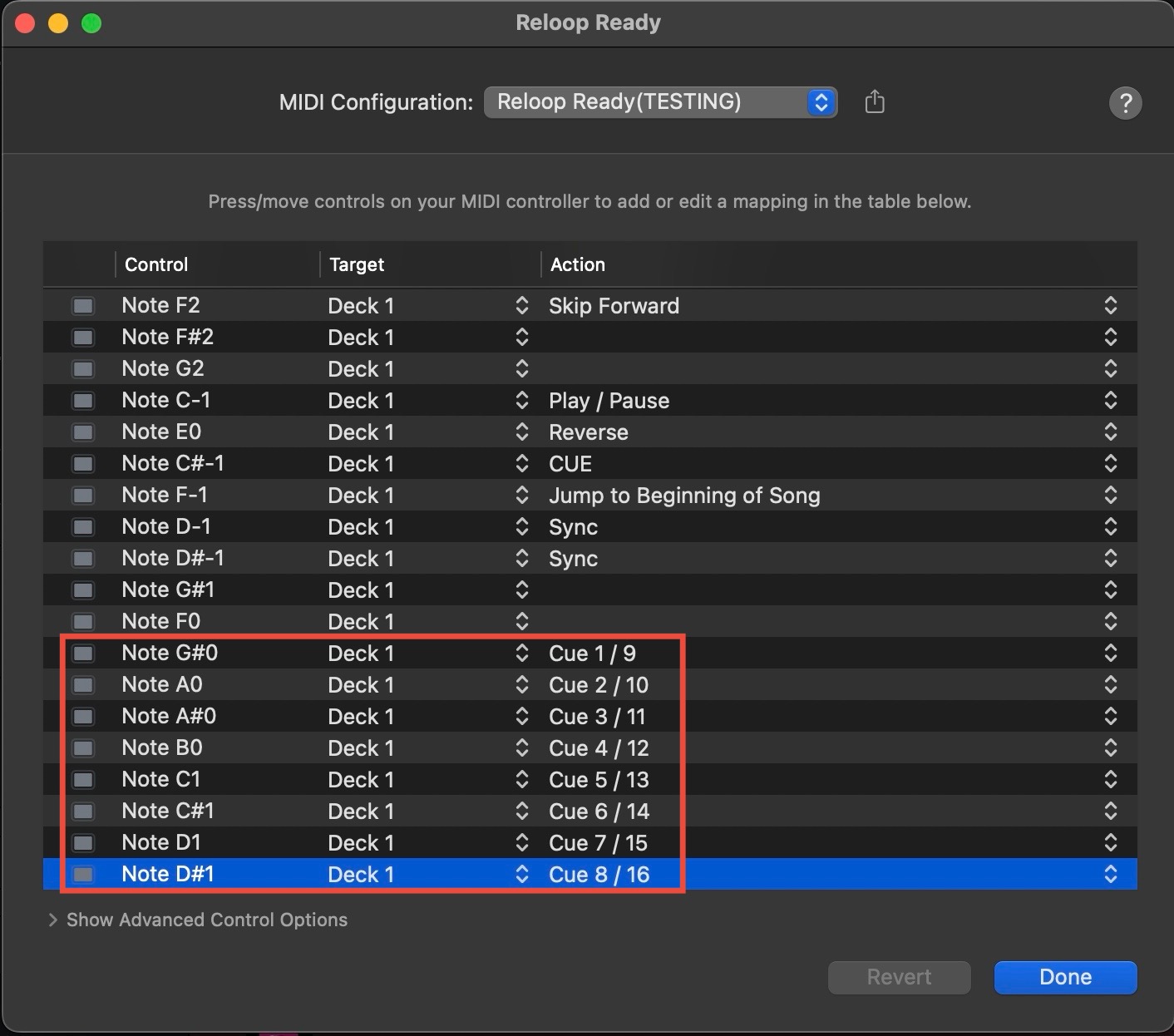Screen dimensions: 1174x1036
Task: Click the Revert button
Action: pyautogui.click(x=899, y=977)
